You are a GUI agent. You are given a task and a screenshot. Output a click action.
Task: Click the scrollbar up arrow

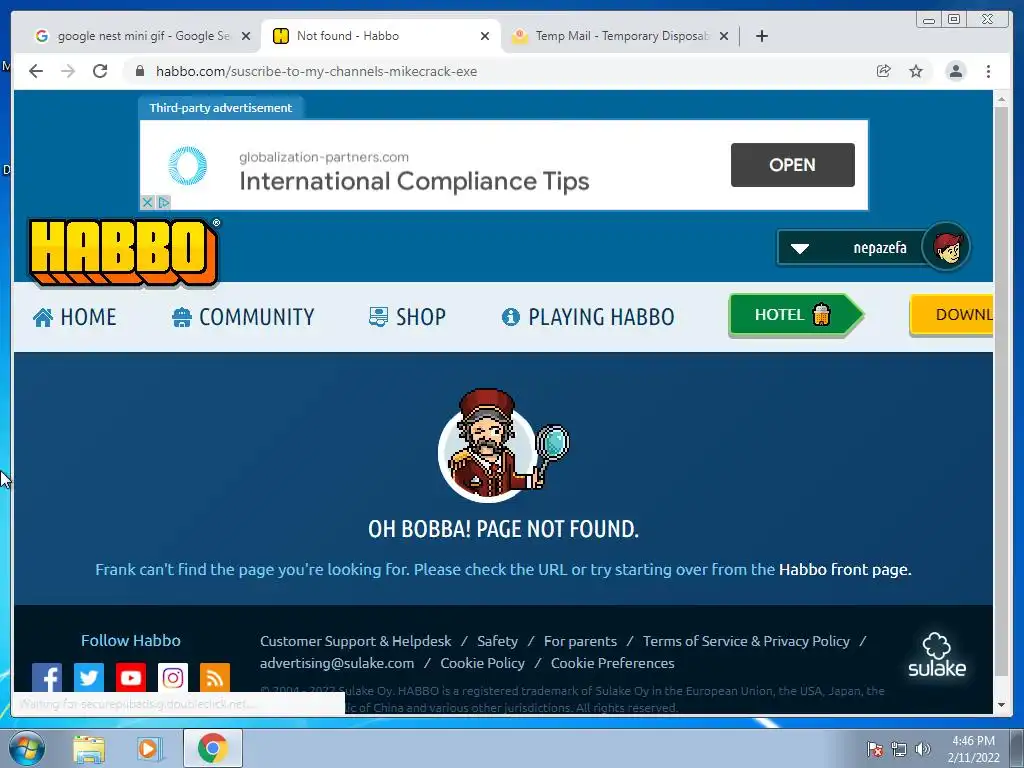click(1001, 99)
